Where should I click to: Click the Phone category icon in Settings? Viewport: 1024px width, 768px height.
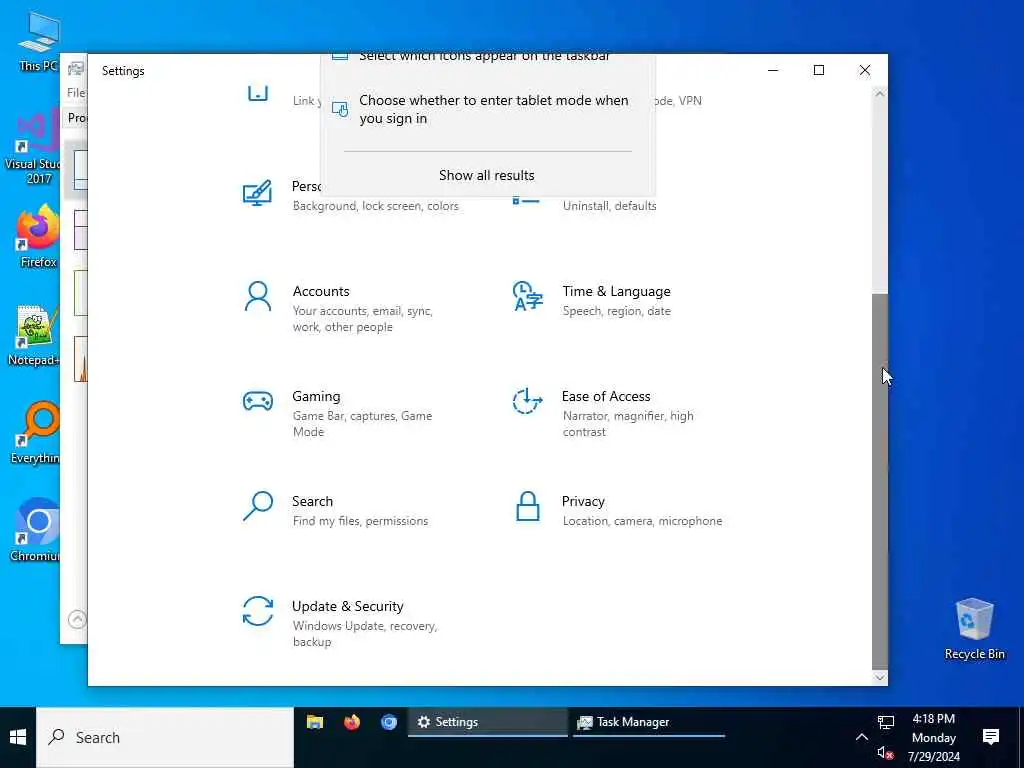258,93
